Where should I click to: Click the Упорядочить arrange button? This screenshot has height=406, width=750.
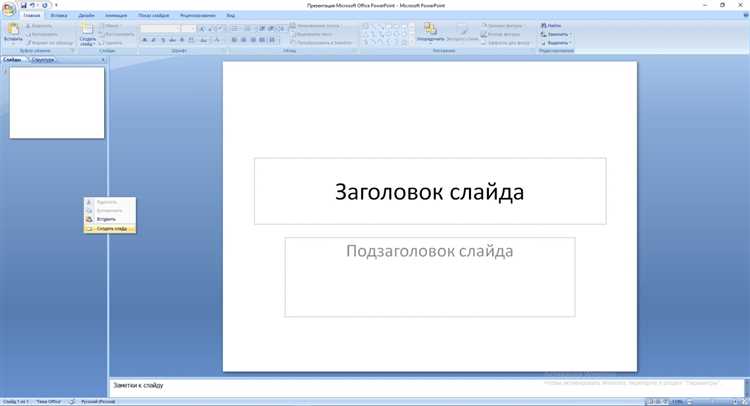pos(430,32)
